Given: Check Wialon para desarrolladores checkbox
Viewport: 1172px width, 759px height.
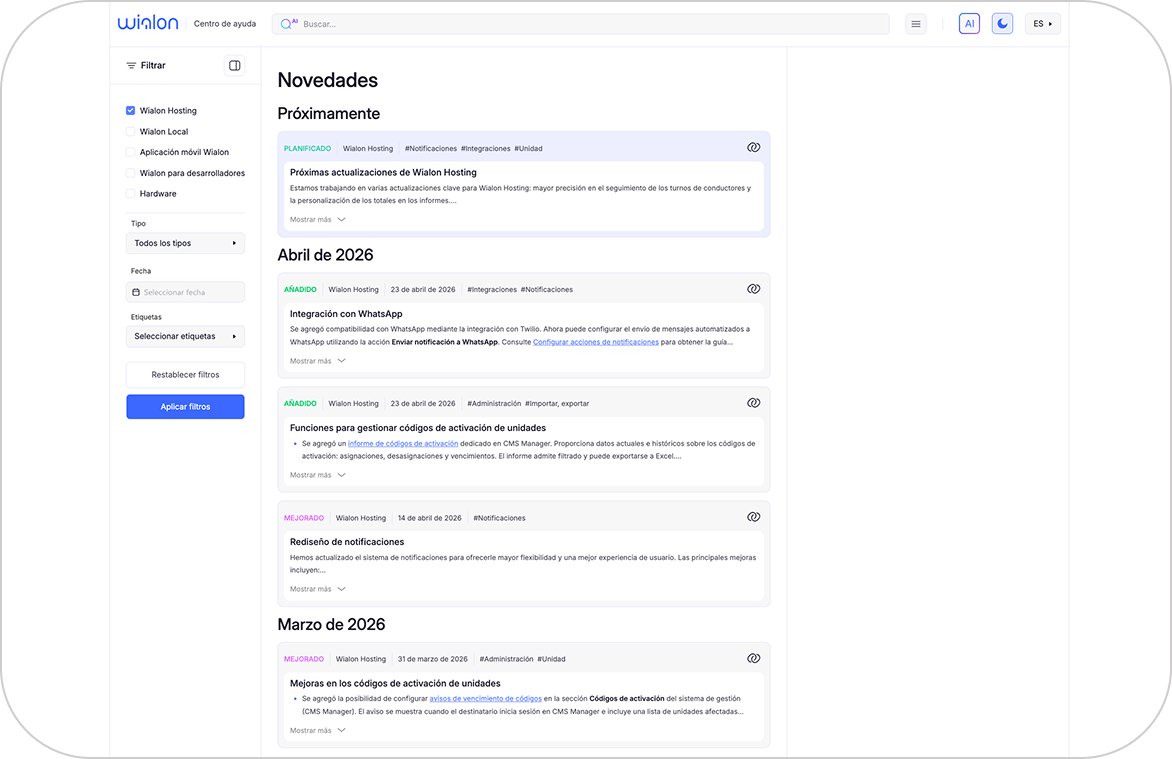Looking at the screenshot, I should (x=131, y=173).
